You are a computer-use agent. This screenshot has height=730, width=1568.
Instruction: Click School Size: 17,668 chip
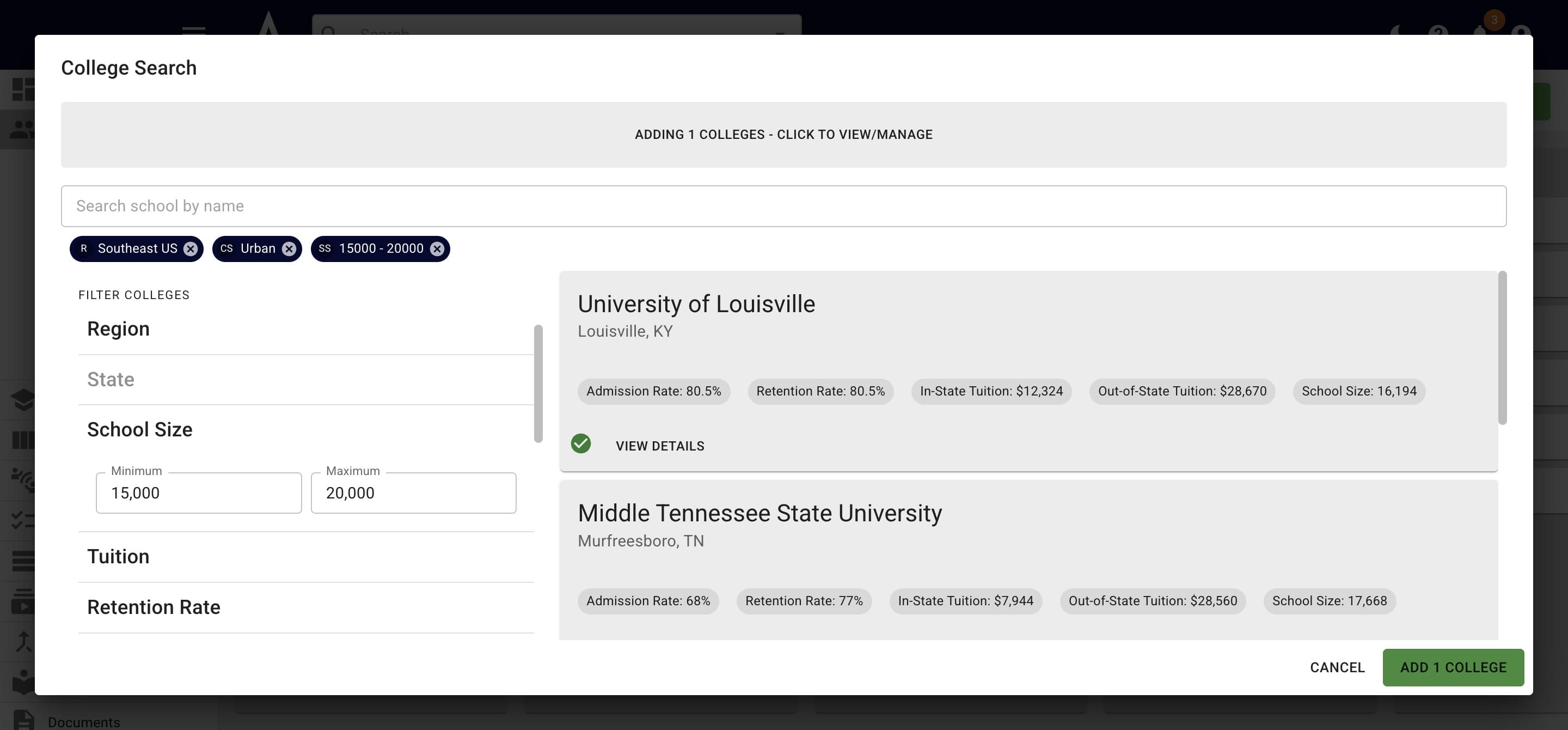point(1330,601)
